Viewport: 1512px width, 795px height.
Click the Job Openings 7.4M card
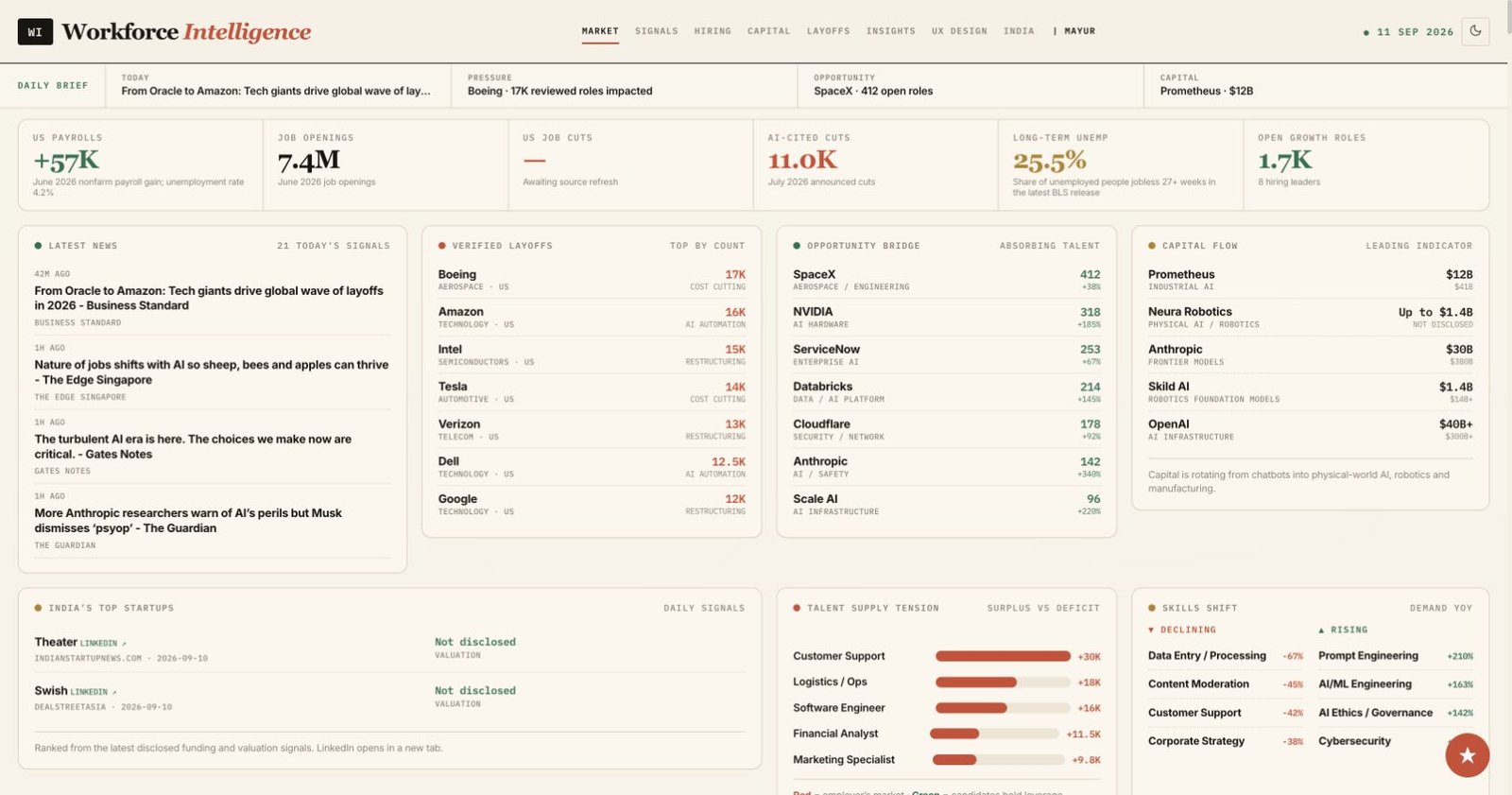386,164
